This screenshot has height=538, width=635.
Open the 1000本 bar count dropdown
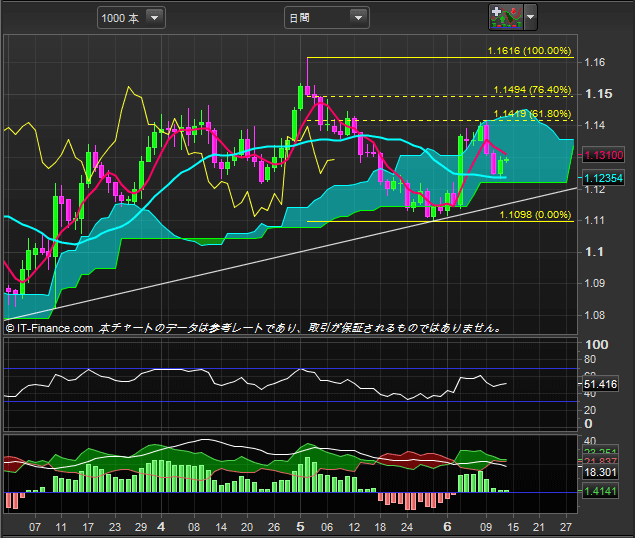click(x=131, y=18)
